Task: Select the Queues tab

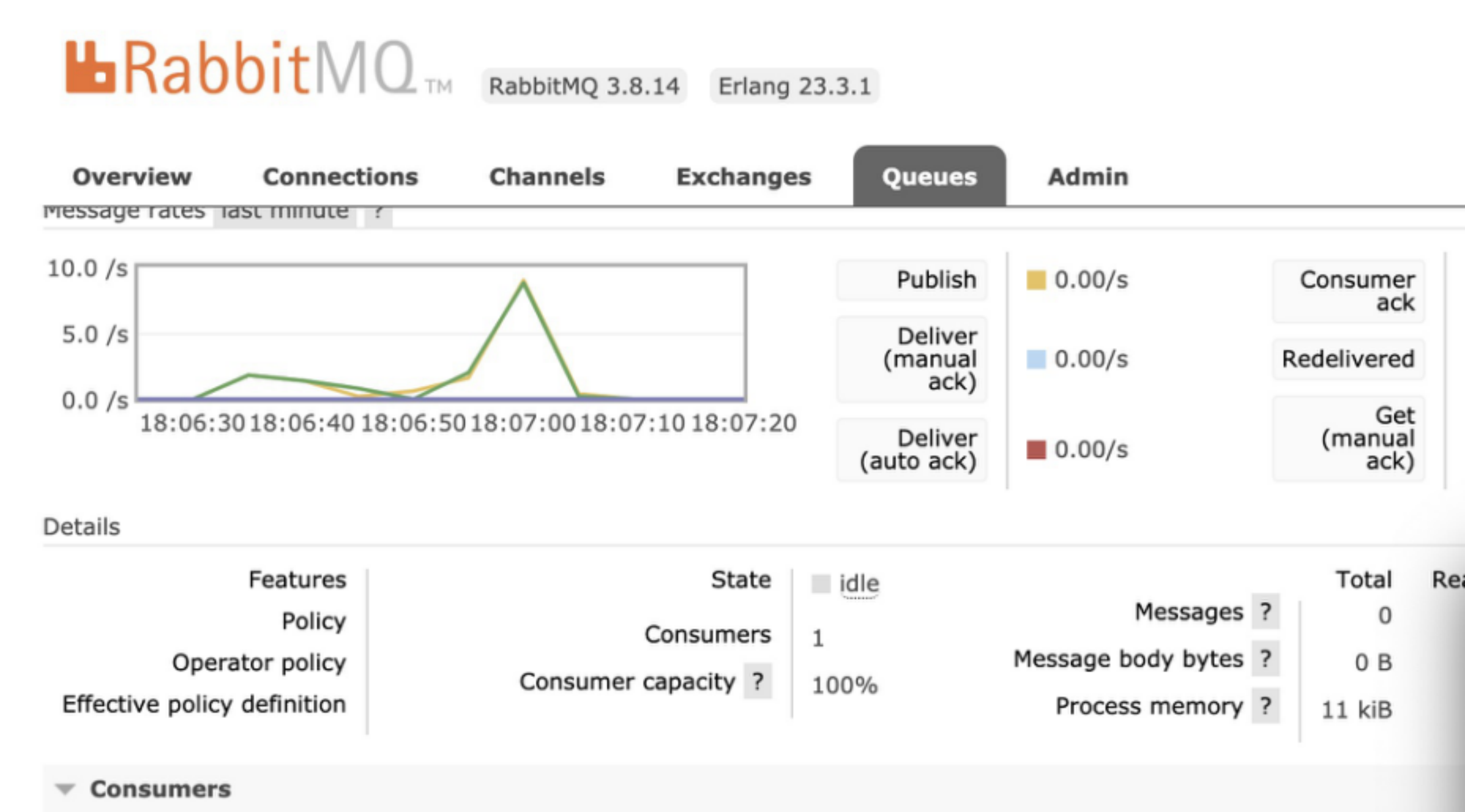Action: (929, 177)
